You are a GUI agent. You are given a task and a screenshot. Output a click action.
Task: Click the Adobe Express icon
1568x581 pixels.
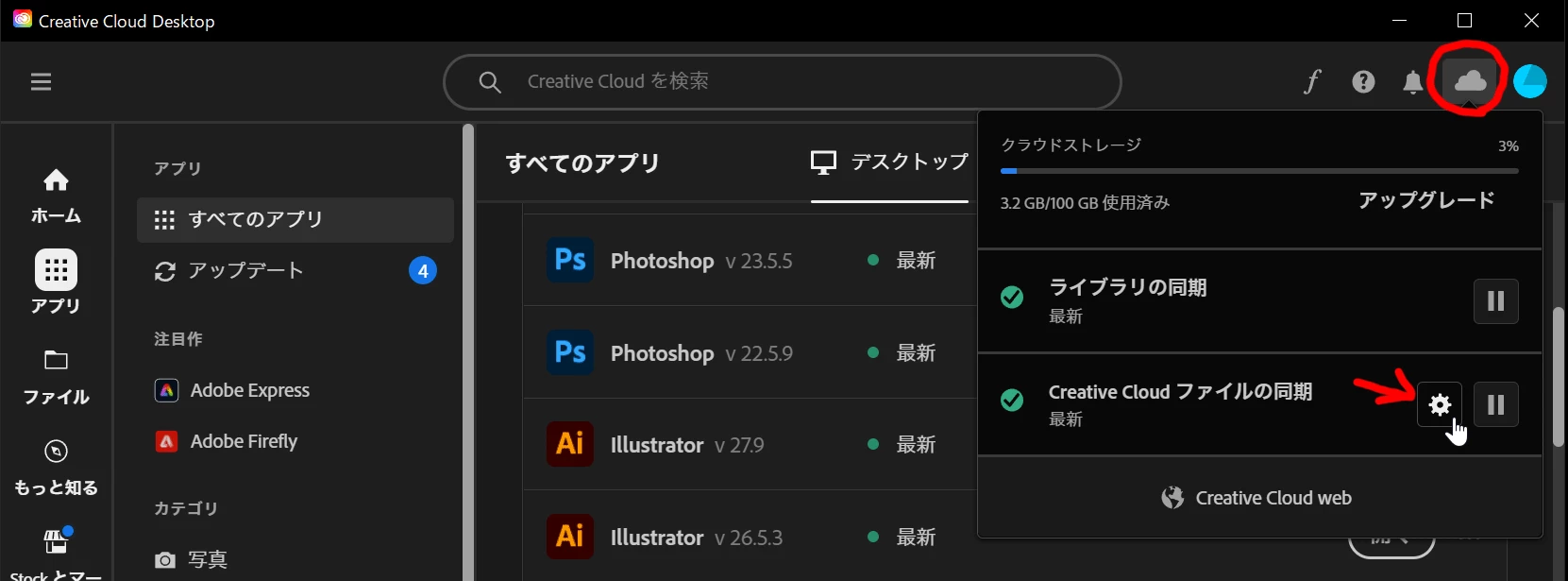166,390
